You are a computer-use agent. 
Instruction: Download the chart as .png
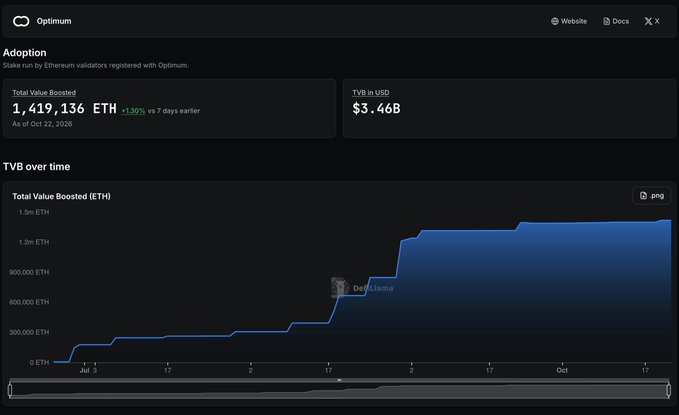(x=652, y=196)
